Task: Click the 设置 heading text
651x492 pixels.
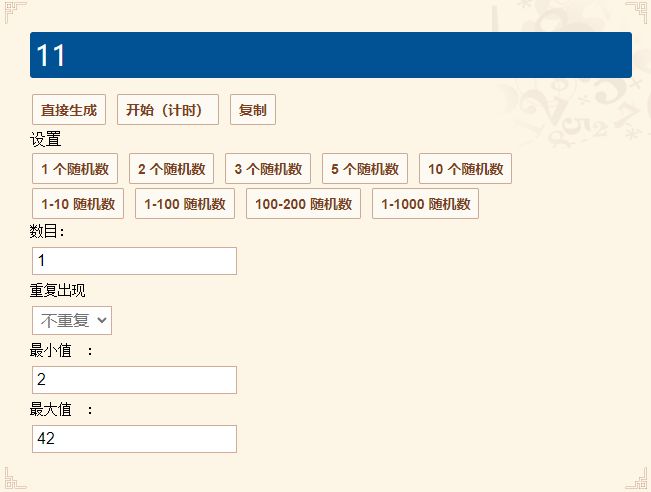Action: pyautogui.click(x=46, y=139)
